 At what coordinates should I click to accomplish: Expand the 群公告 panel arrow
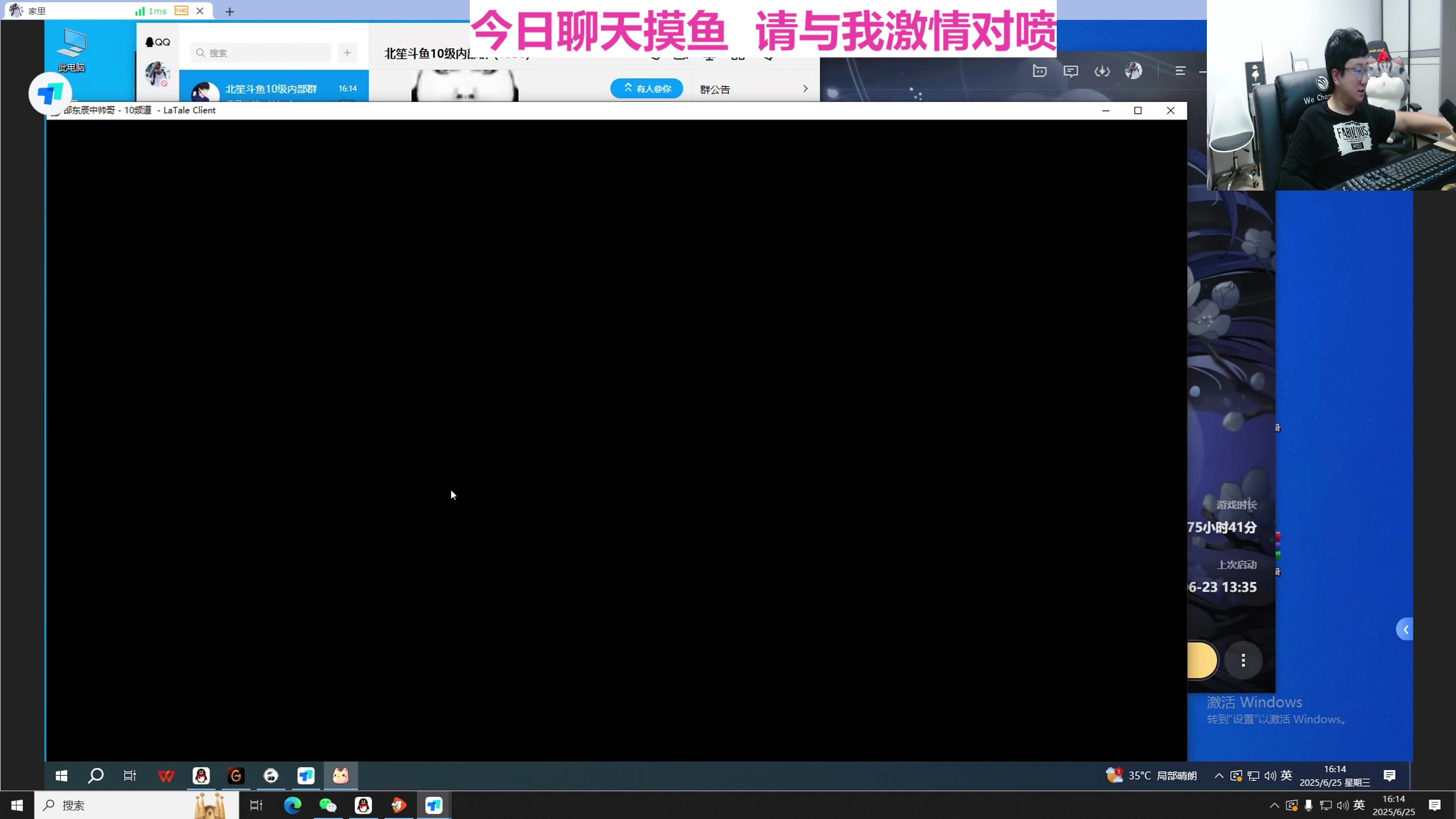click(805, 89)
